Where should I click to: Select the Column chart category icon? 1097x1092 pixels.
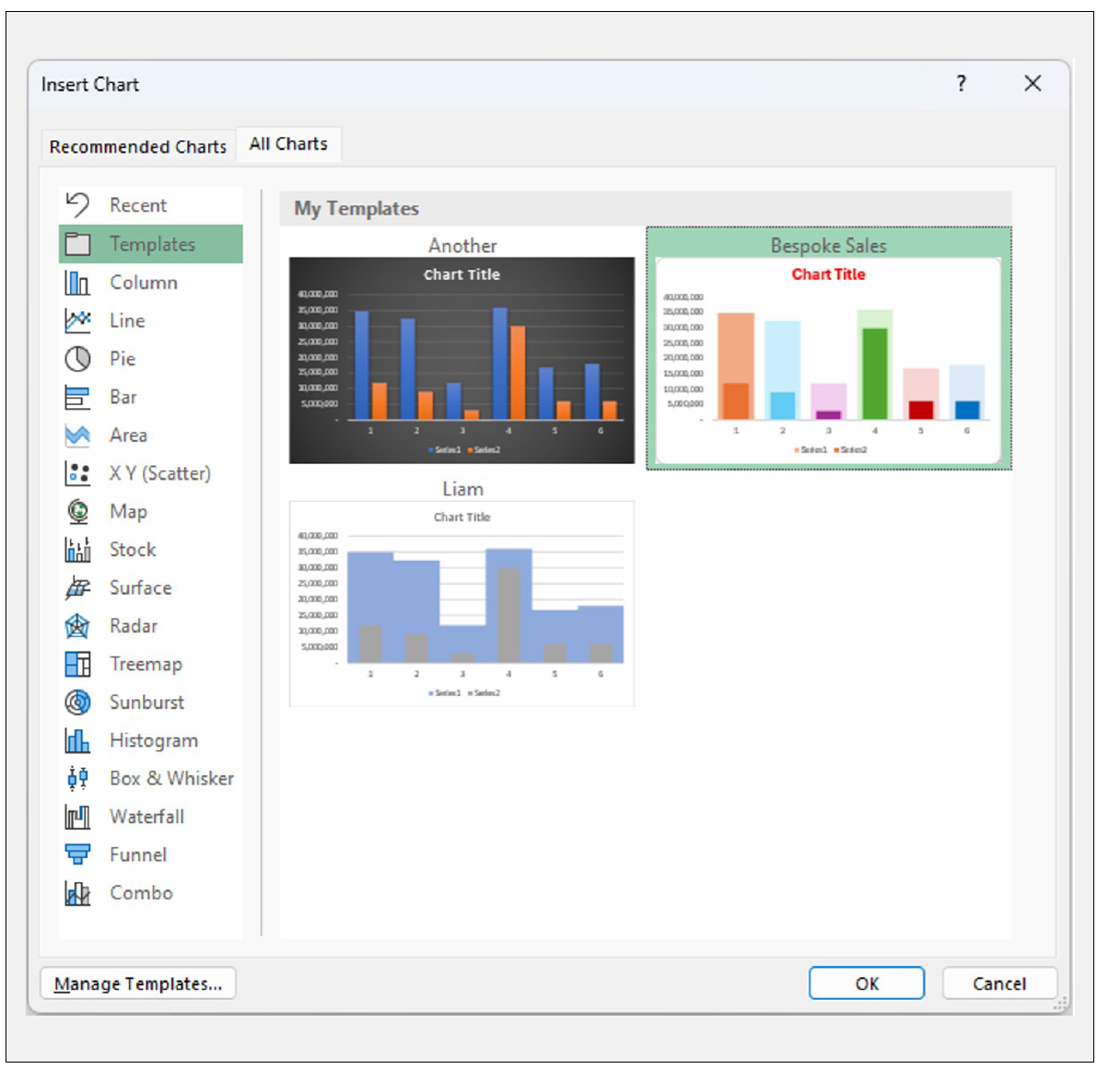coord(78,283)
